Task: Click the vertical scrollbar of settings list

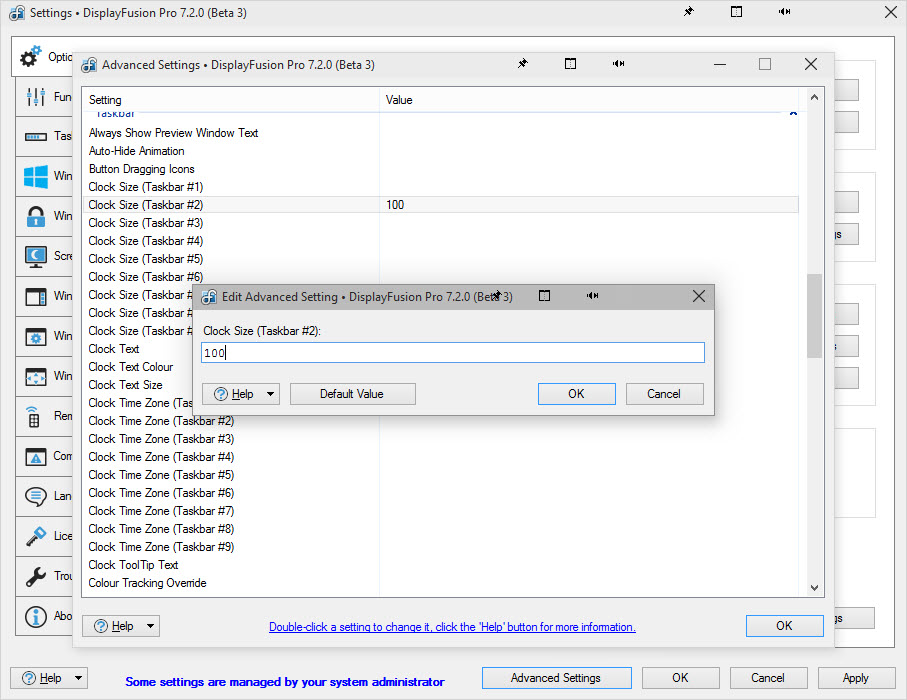Action: 814,315
